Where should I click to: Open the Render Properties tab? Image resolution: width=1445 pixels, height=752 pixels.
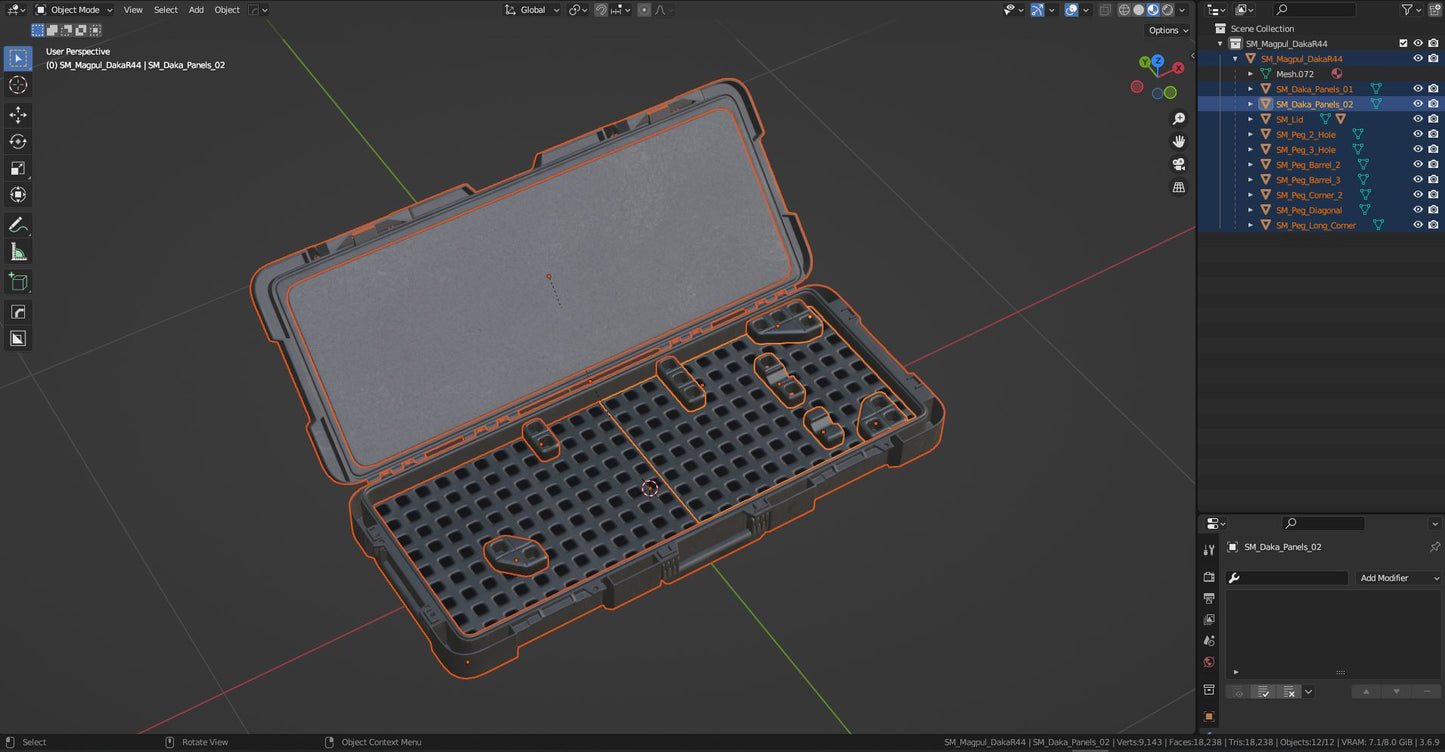pos(1208,576)
